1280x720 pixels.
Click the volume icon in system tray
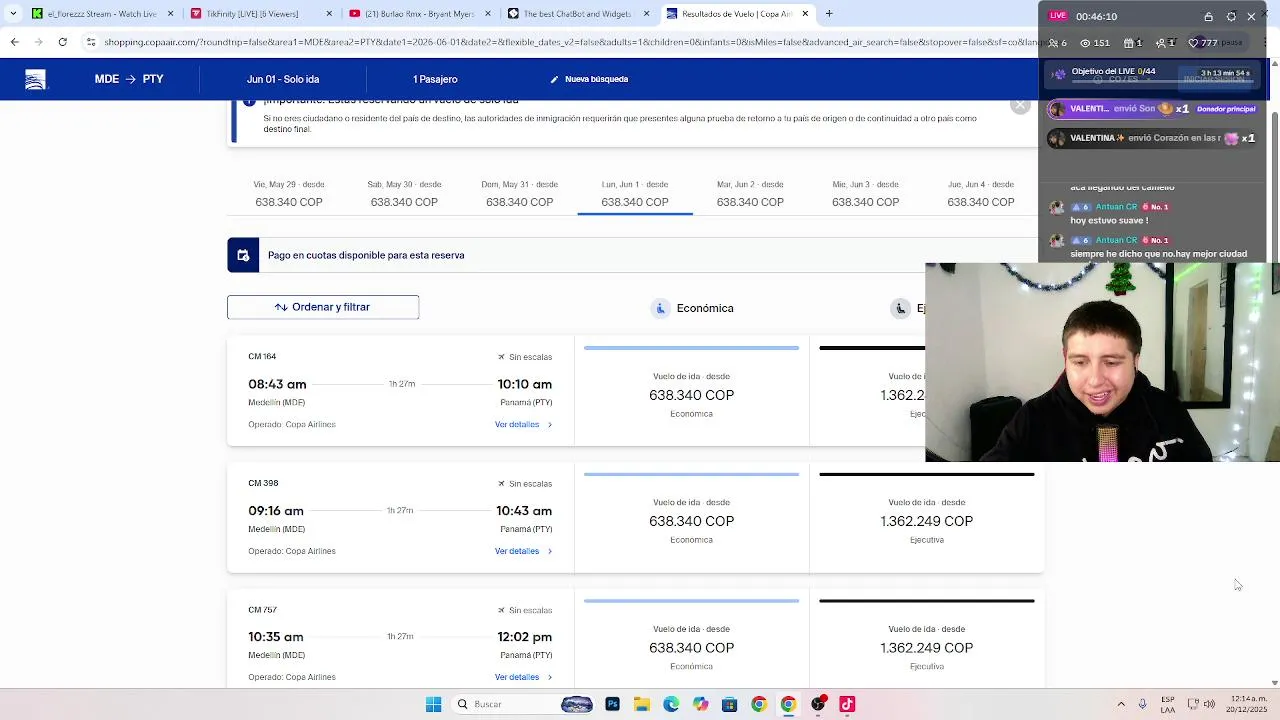1209,704
